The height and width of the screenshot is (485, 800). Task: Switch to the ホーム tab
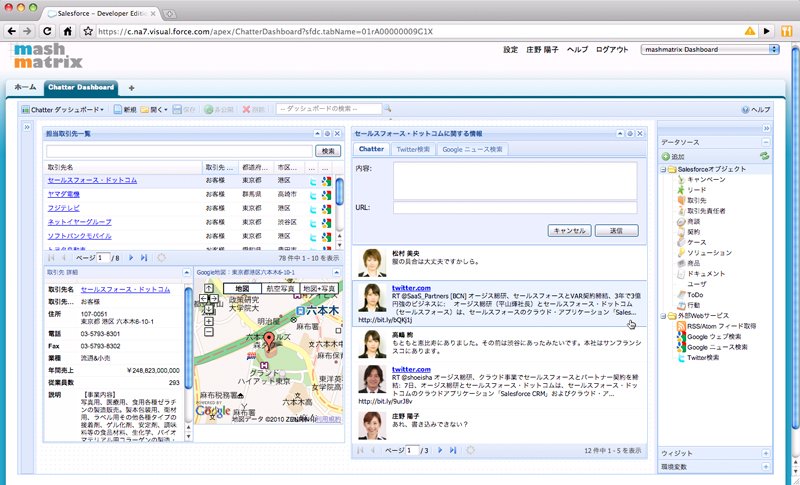tap(25, 87)
